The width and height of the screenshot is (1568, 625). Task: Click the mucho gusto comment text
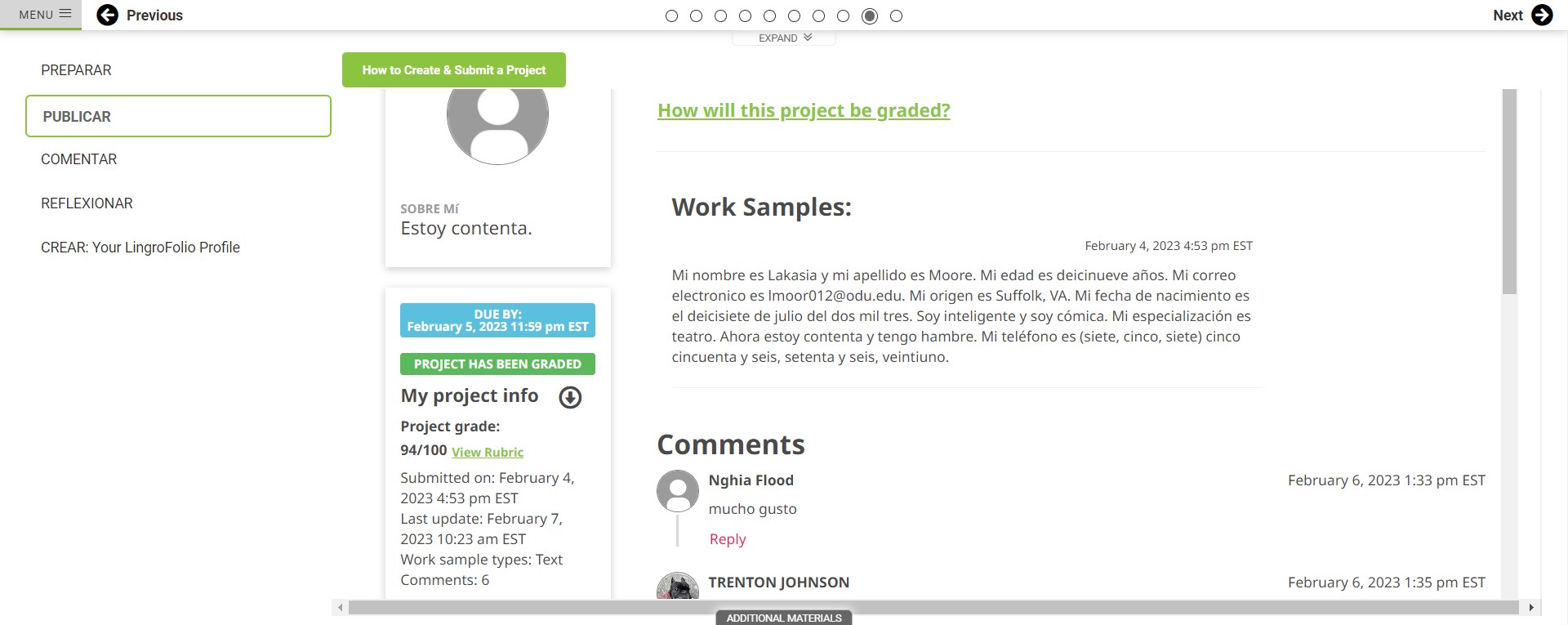tap(752, 509)
